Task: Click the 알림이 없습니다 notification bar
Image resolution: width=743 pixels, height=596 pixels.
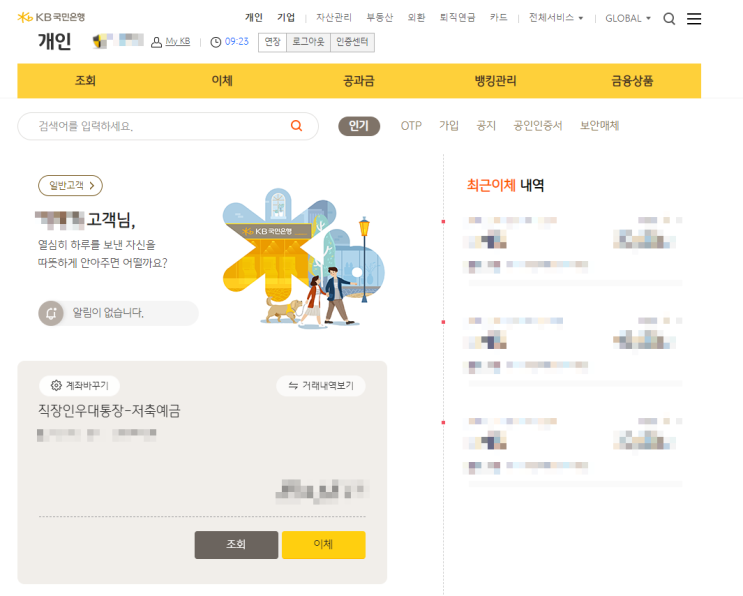Action: click(x=118, y=313)
